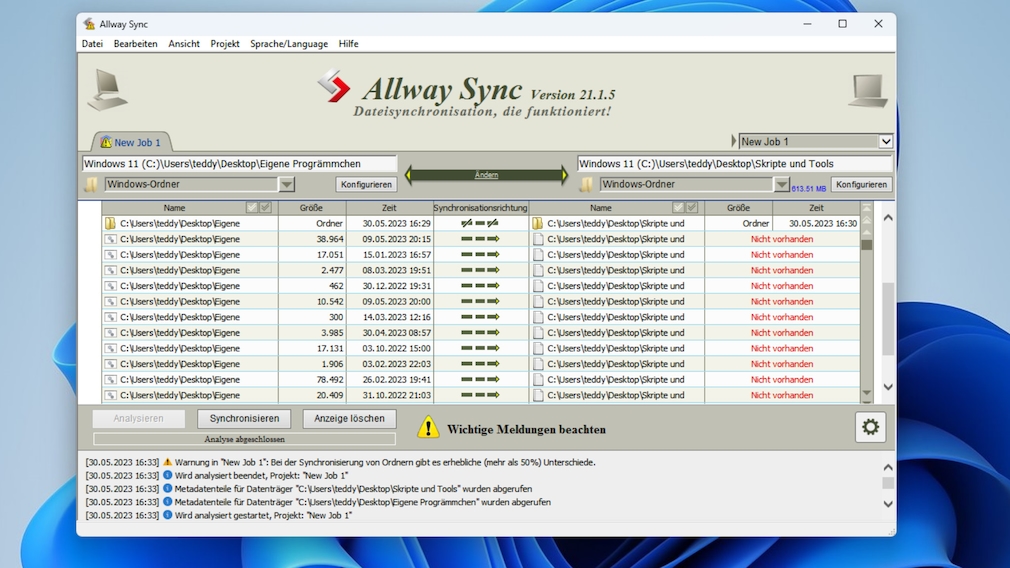Expand the New Job 1 combo box
1010x568 pixels.
pos(885,142)
